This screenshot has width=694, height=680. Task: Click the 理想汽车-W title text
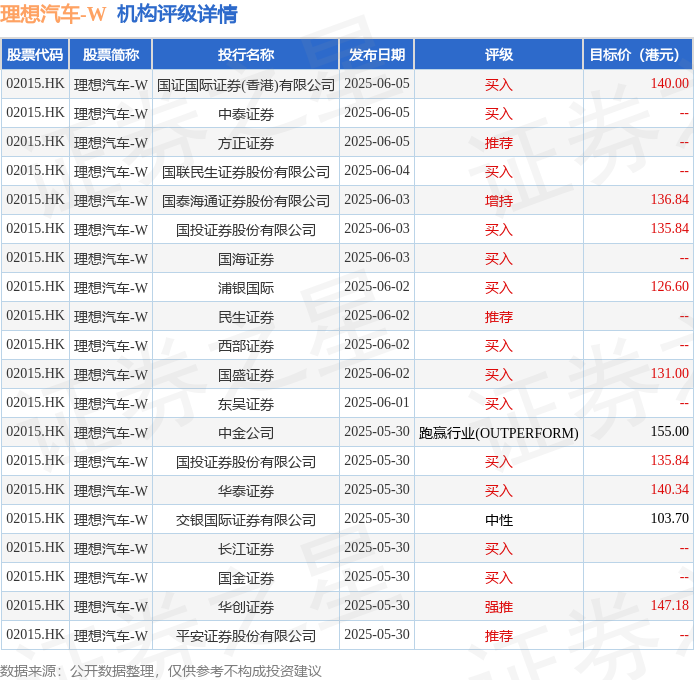coord(53,14)
